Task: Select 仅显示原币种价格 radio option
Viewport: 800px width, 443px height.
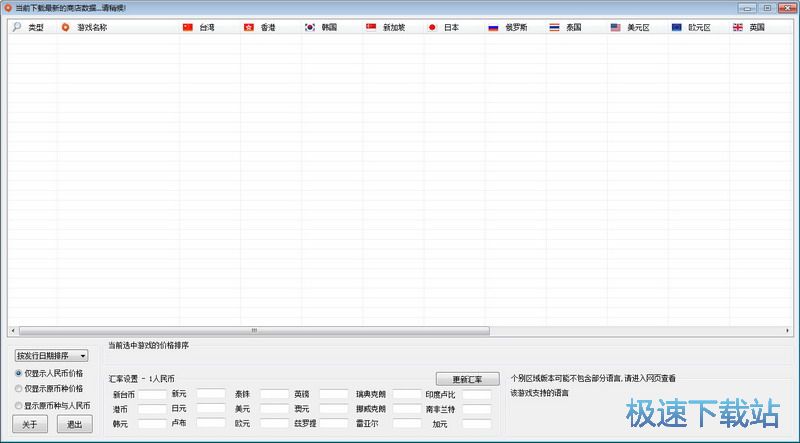Action: [x=19, y=388]
